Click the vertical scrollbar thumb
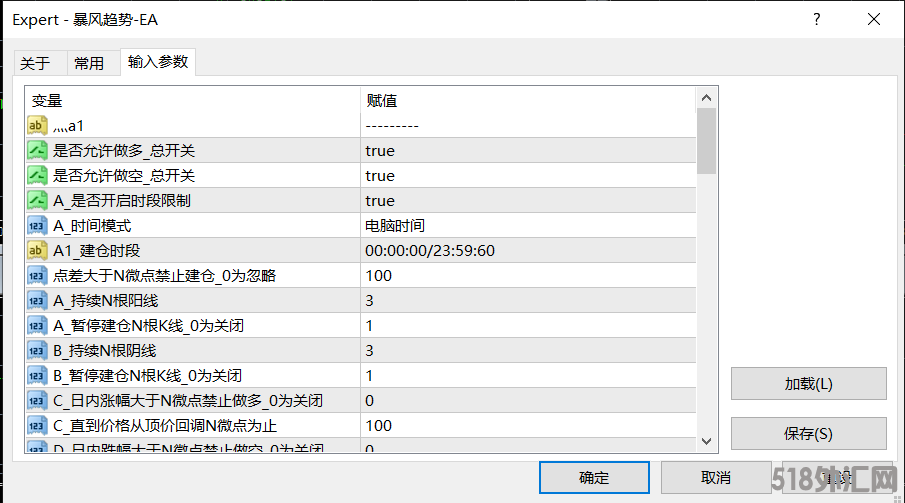The height and width of the screenshot is (503, 905). click(x=706, y=140)
